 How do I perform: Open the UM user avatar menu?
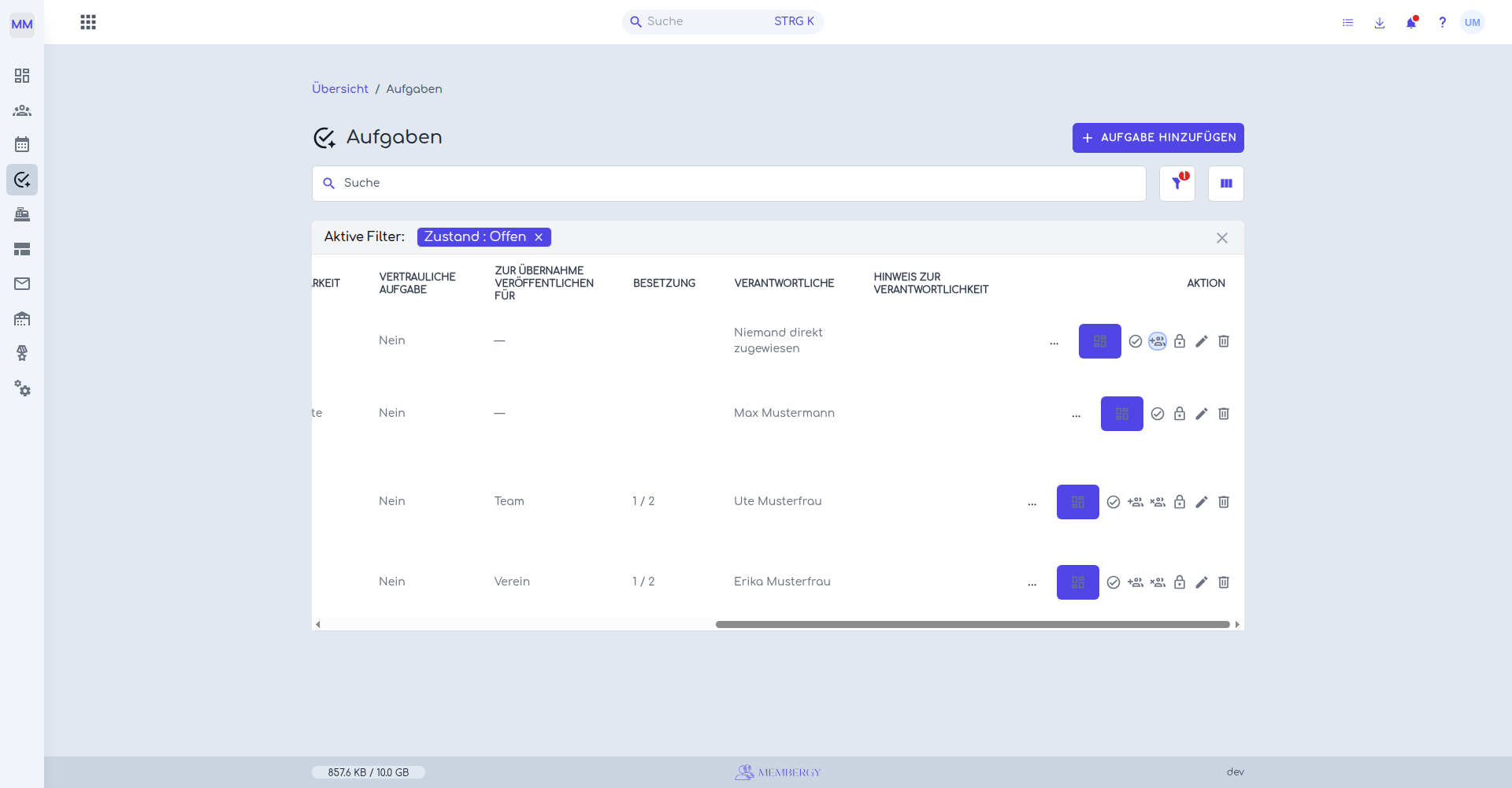pos(1473,22)
